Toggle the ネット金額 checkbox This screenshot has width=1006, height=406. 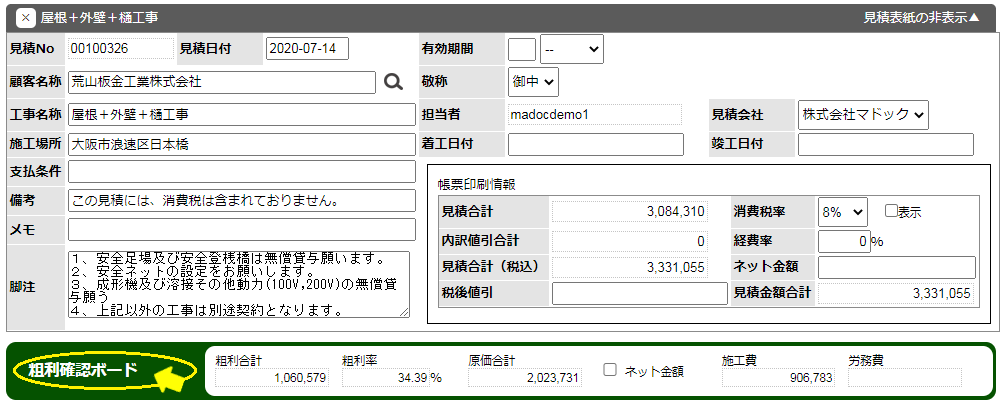[610, 370]
